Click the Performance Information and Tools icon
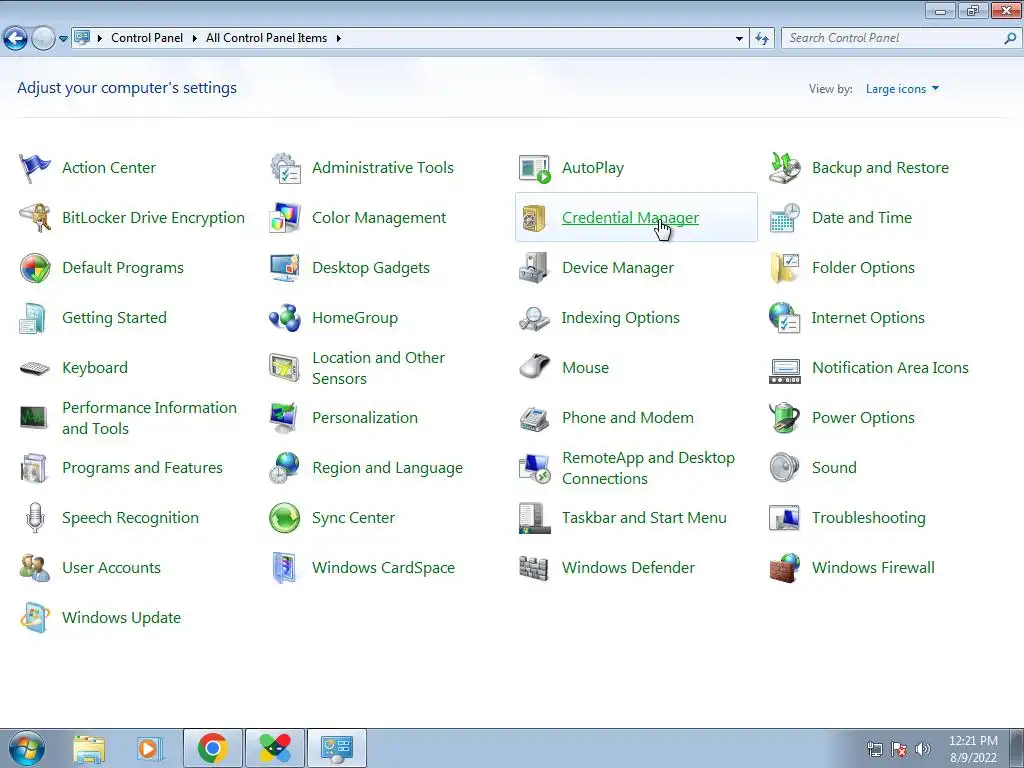 pos(33,417)
